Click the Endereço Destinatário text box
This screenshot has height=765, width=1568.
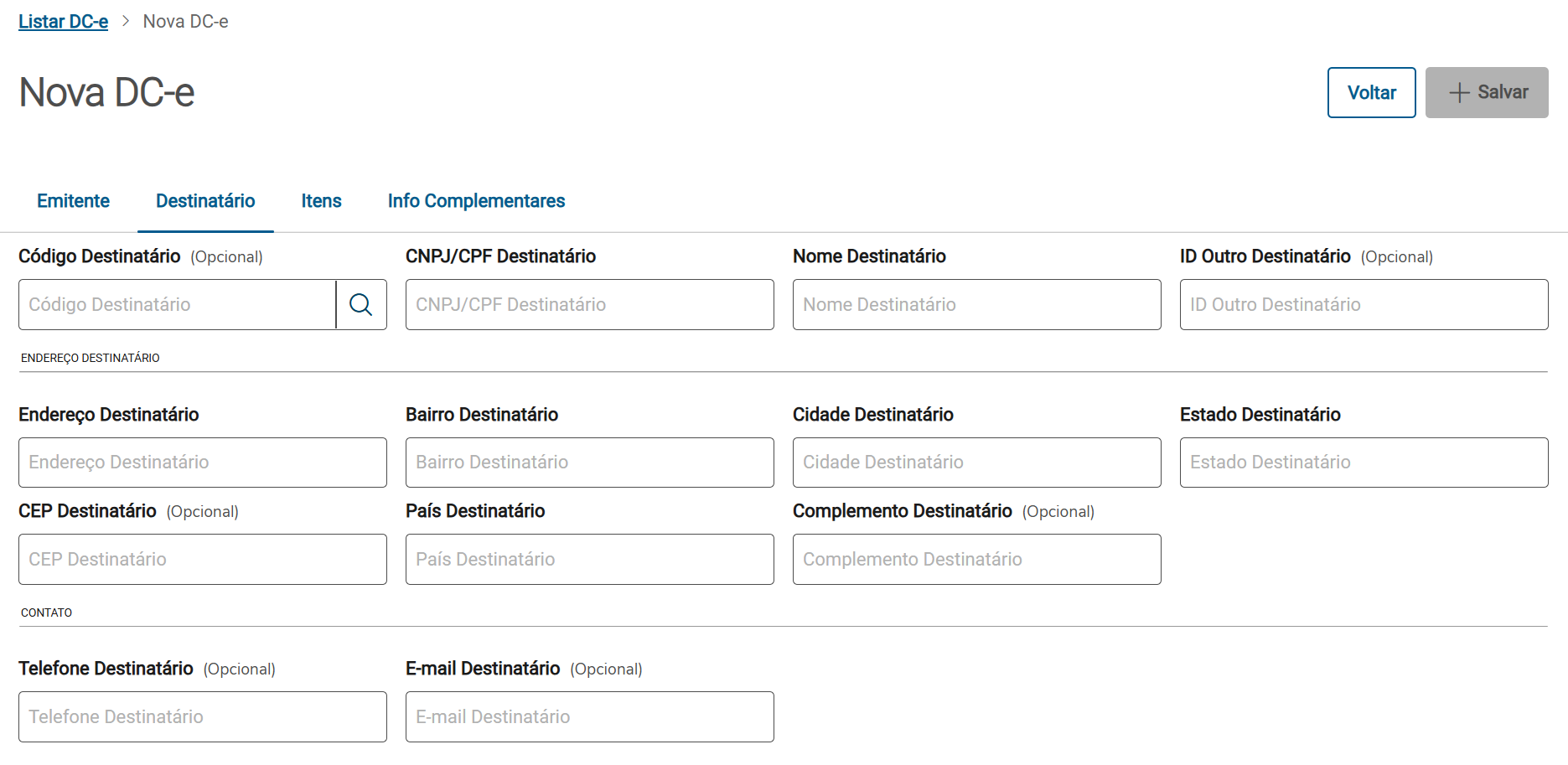click(202, 463)
